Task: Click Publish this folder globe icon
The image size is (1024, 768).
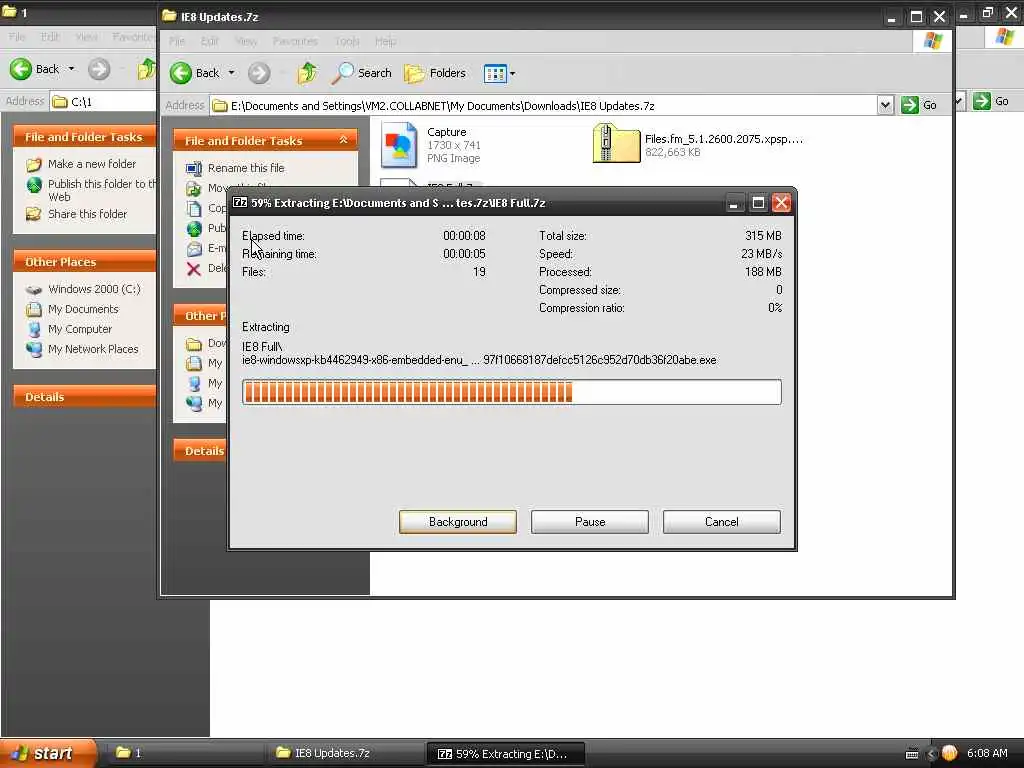Action: pyautogui.click(x=34, y=185)
